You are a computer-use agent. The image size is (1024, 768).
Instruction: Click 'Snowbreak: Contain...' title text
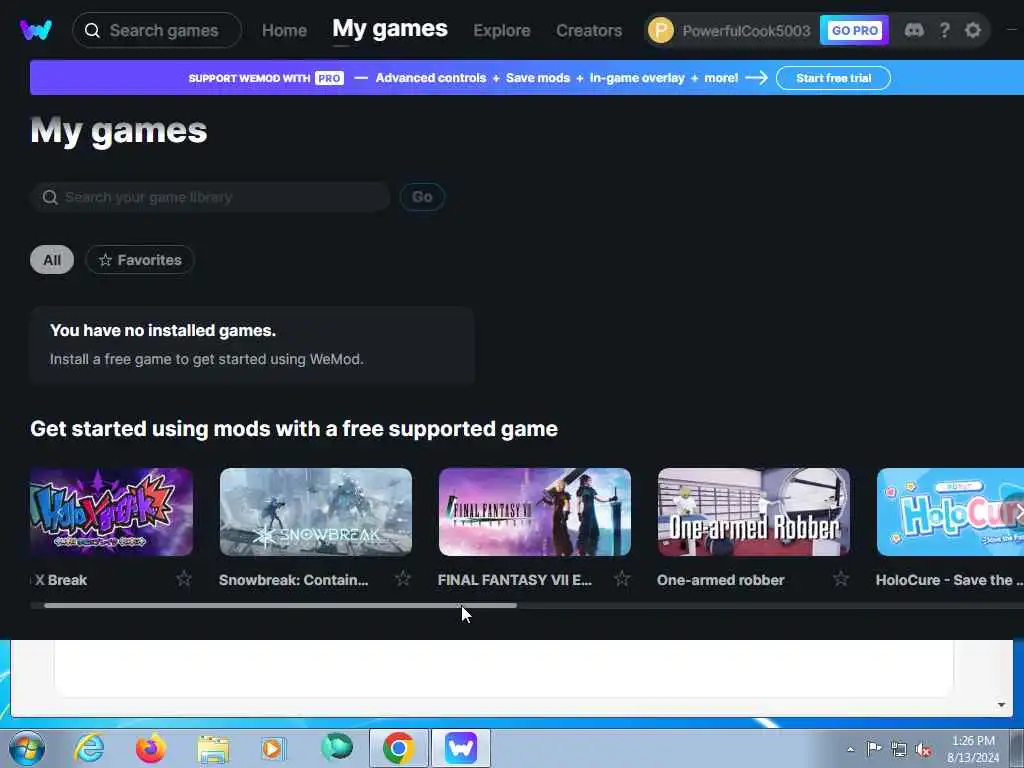coord(294,580)
